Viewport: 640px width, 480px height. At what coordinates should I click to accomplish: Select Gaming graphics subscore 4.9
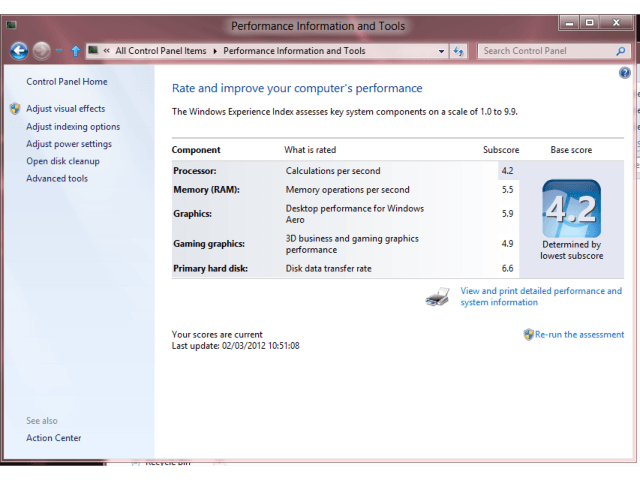(x=507, y=244)
